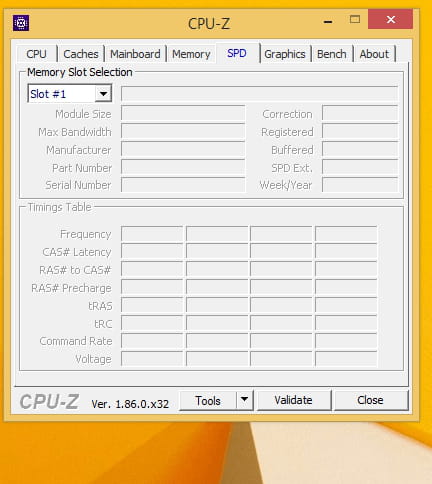
Task: Switch to the Bench tab
Action: pos(332,54)
